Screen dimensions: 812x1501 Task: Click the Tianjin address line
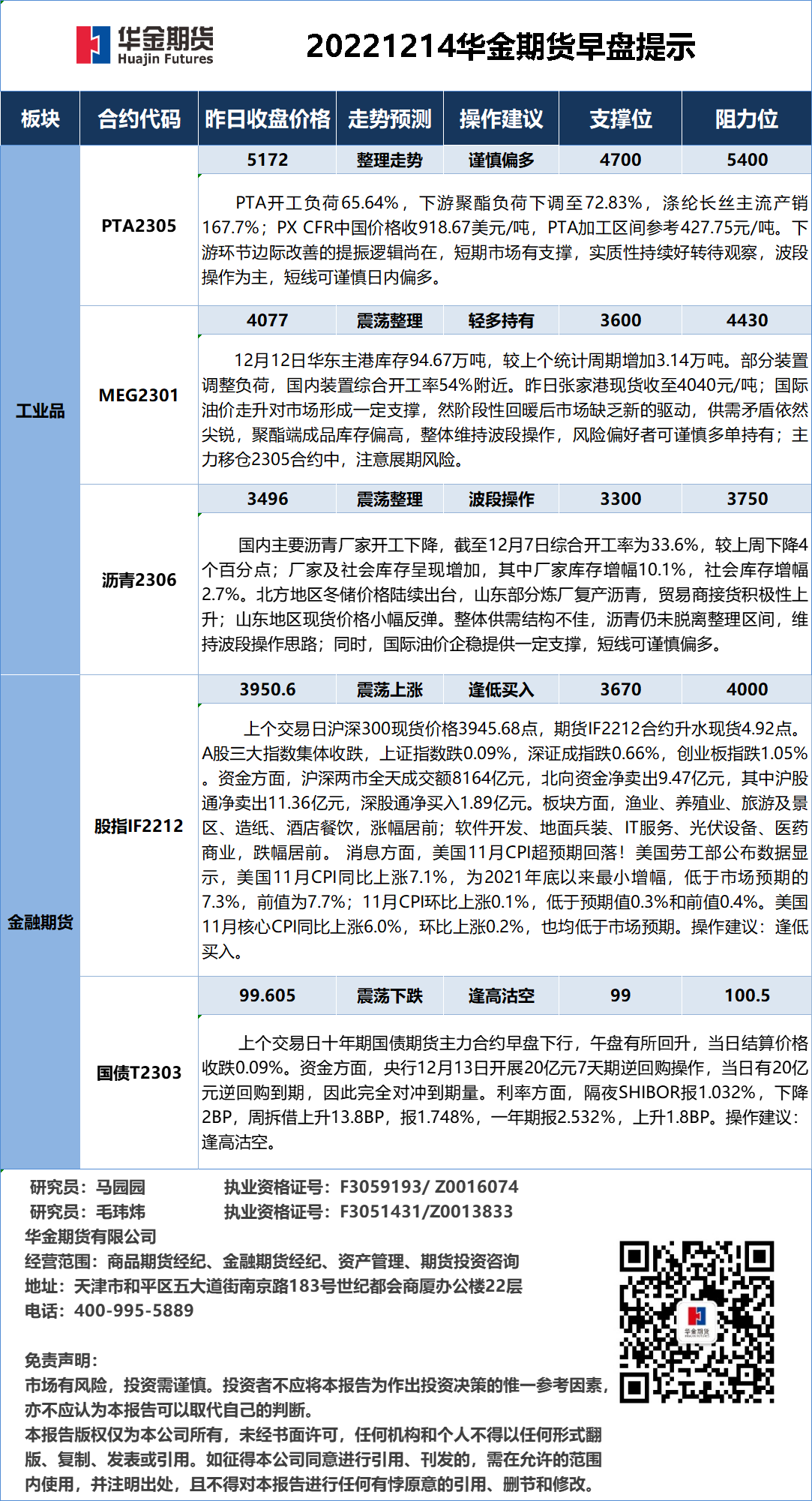click(x=274, y=1286)
